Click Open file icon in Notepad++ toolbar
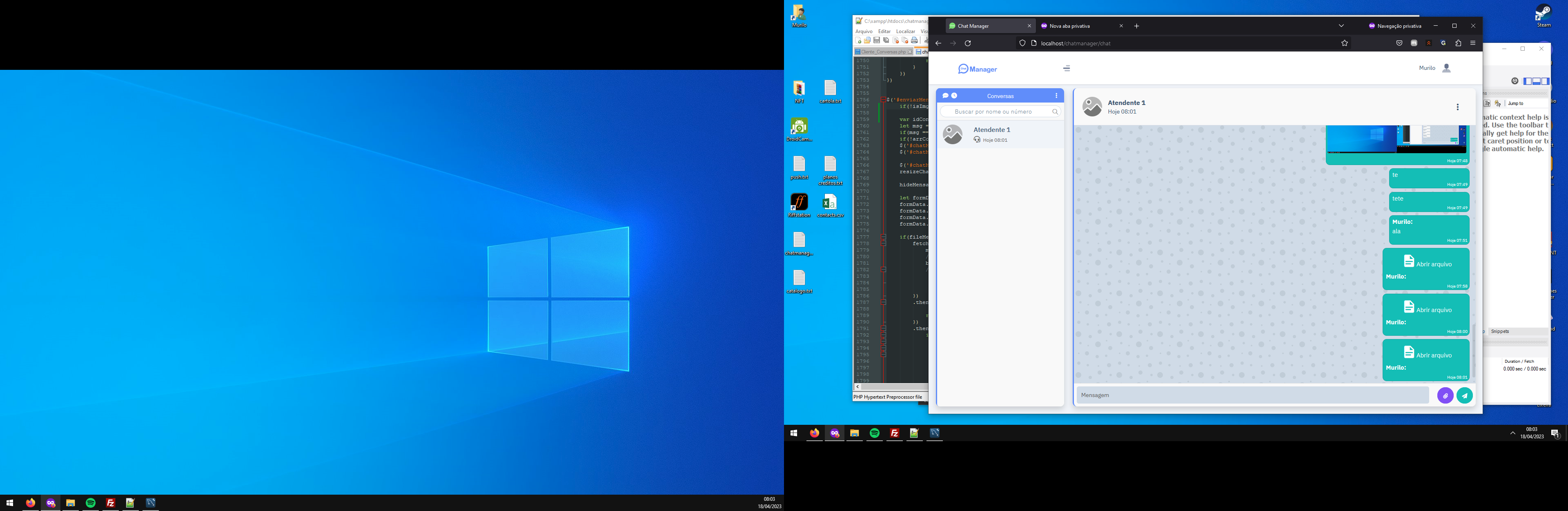 [x=867, y=41]
